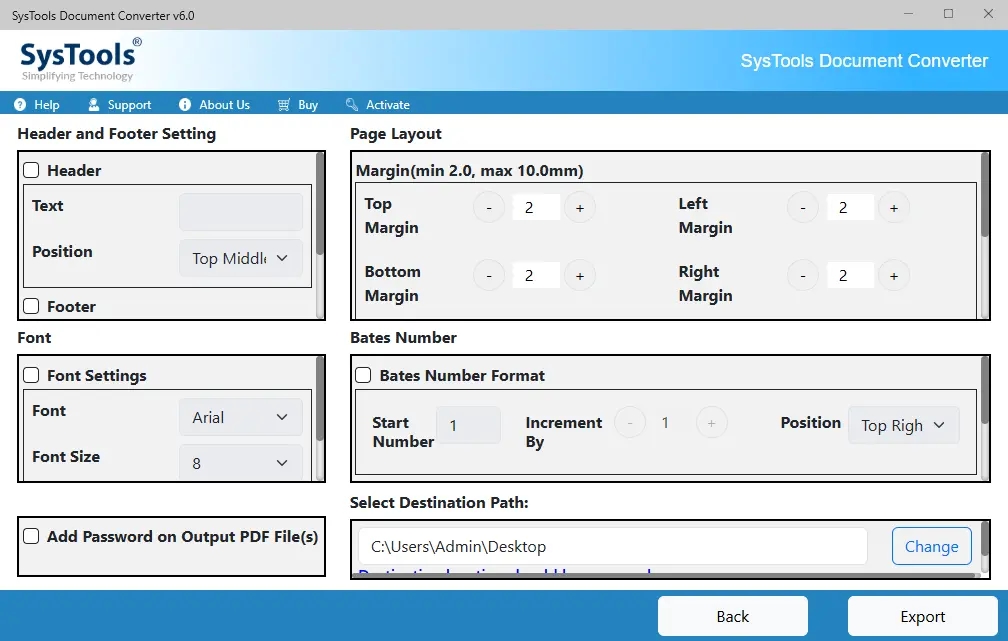1008x641 pixels.
Task: Tick the Font Settings checkbox
Action: coord(31,375)
